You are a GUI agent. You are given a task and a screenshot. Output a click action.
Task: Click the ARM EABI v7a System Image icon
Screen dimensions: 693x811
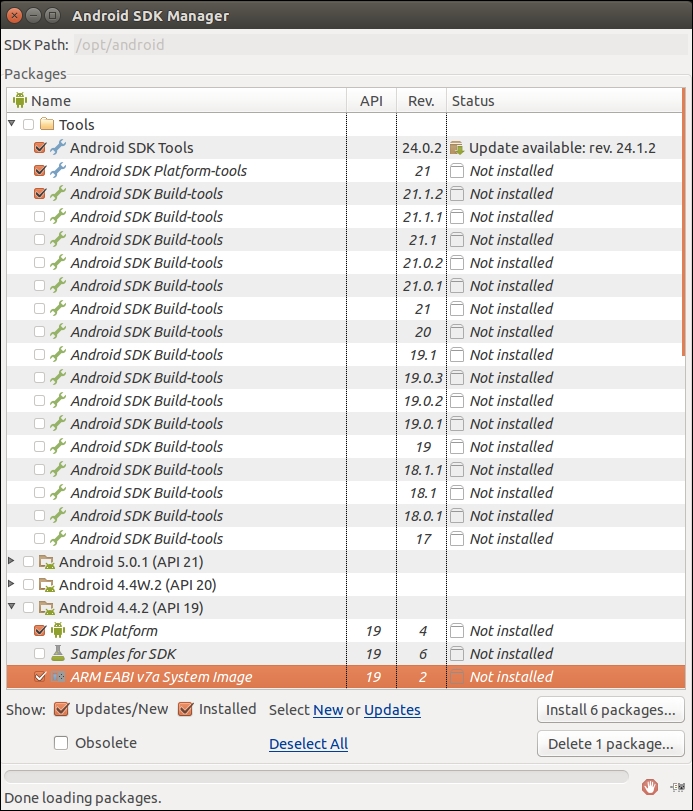(x=58, y=677)
